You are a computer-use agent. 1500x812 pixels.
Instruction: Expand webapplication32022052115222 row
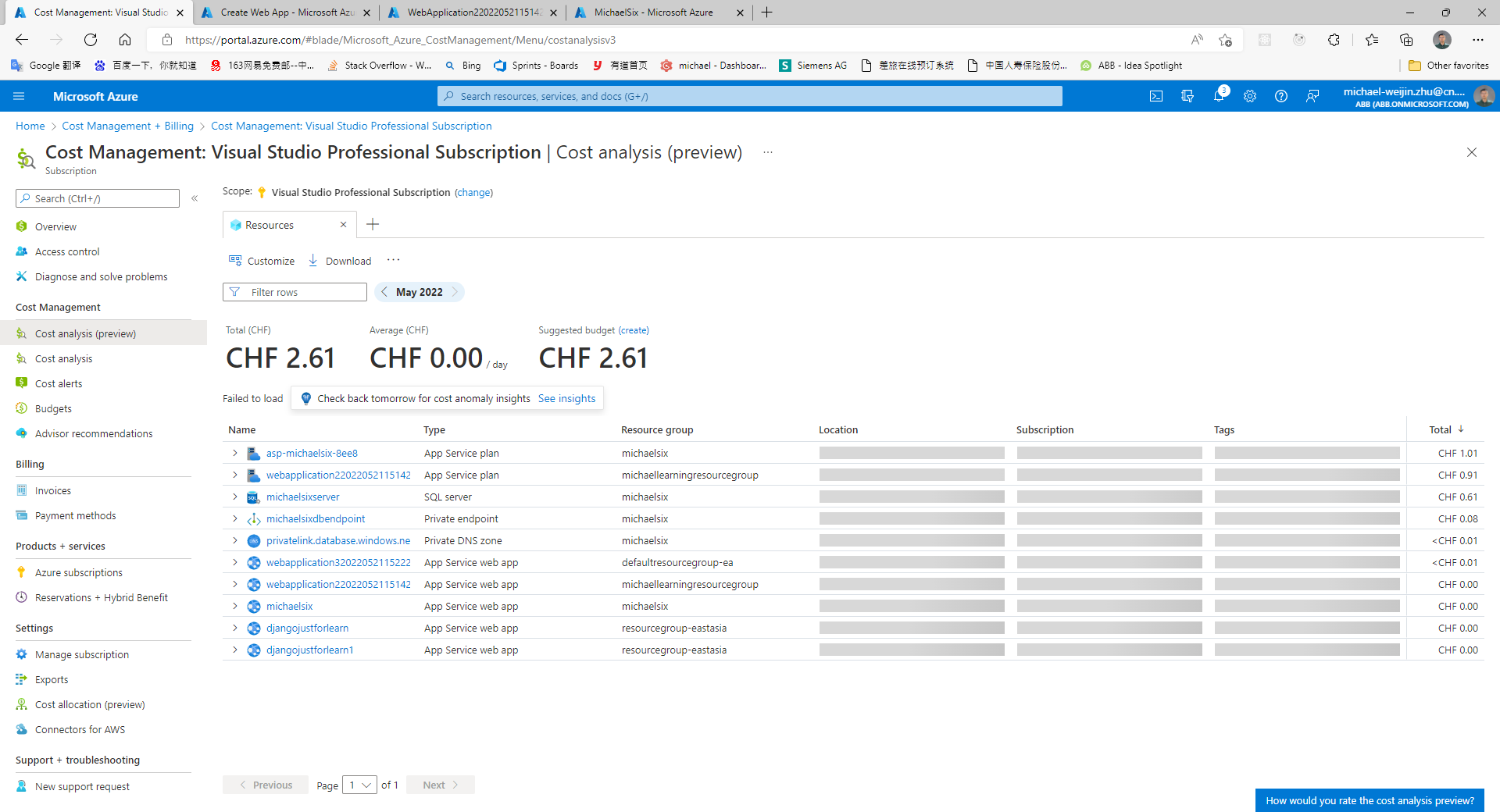234,562
